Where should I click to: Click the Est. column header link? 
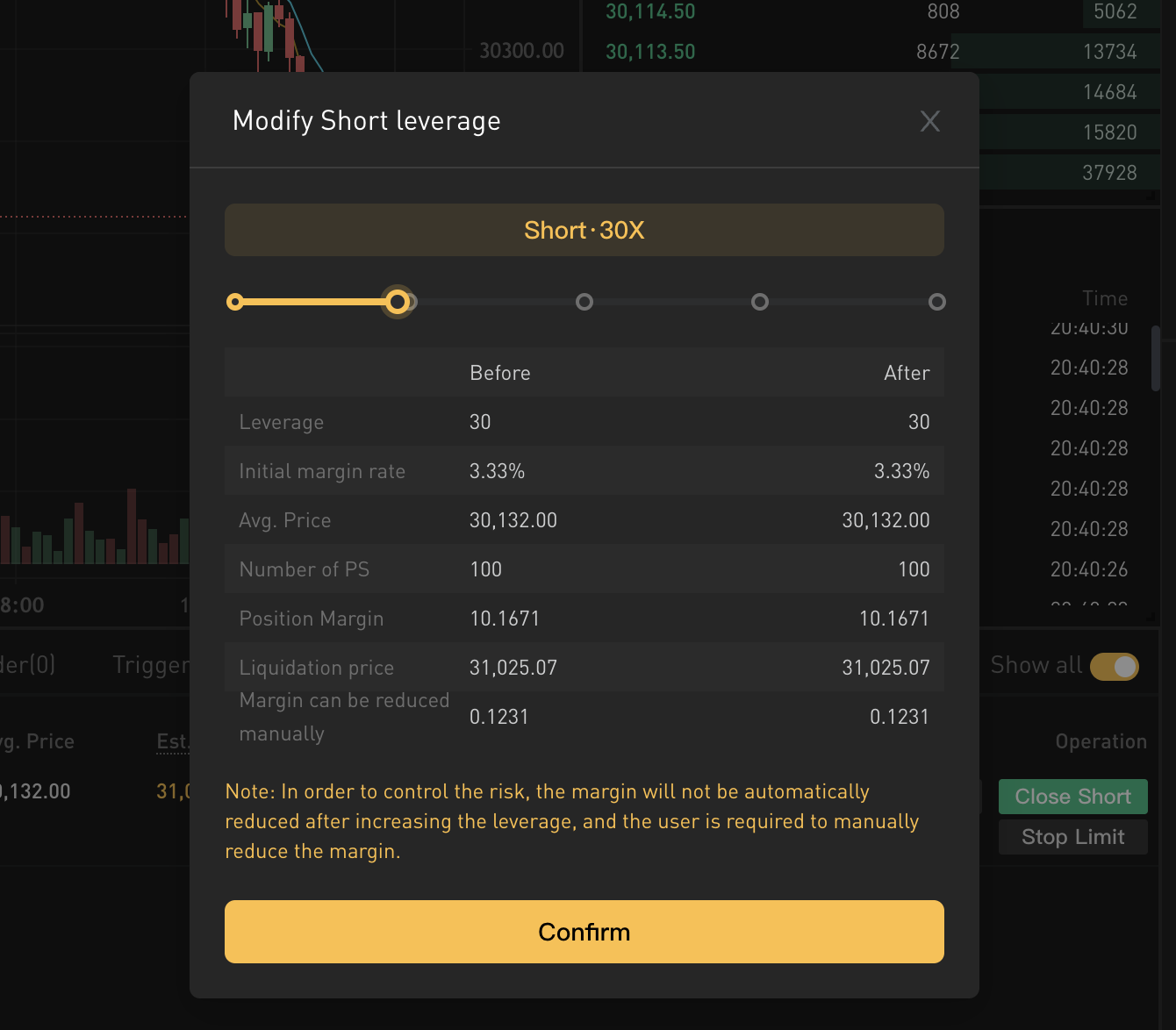[x=173, y=741]
